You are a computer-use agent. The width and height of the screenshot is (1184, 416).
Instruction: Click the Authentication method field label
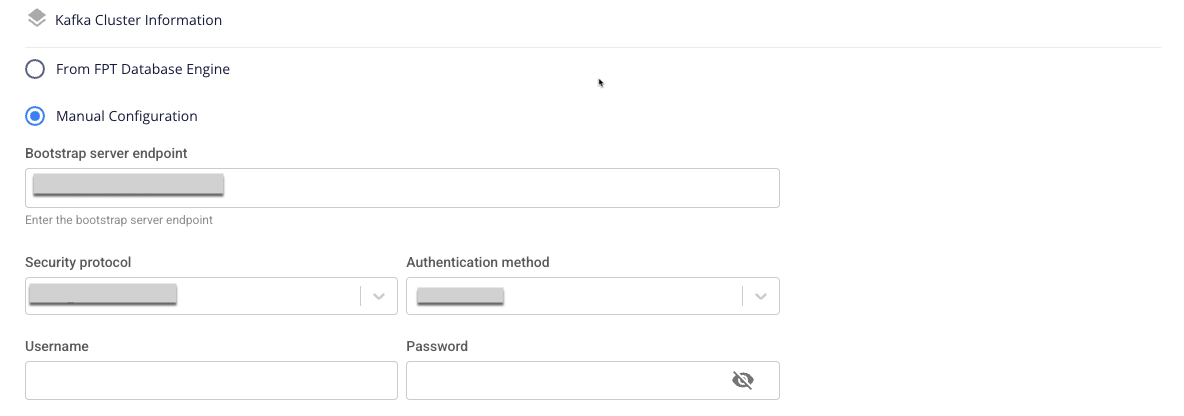[x=478, y=262]
